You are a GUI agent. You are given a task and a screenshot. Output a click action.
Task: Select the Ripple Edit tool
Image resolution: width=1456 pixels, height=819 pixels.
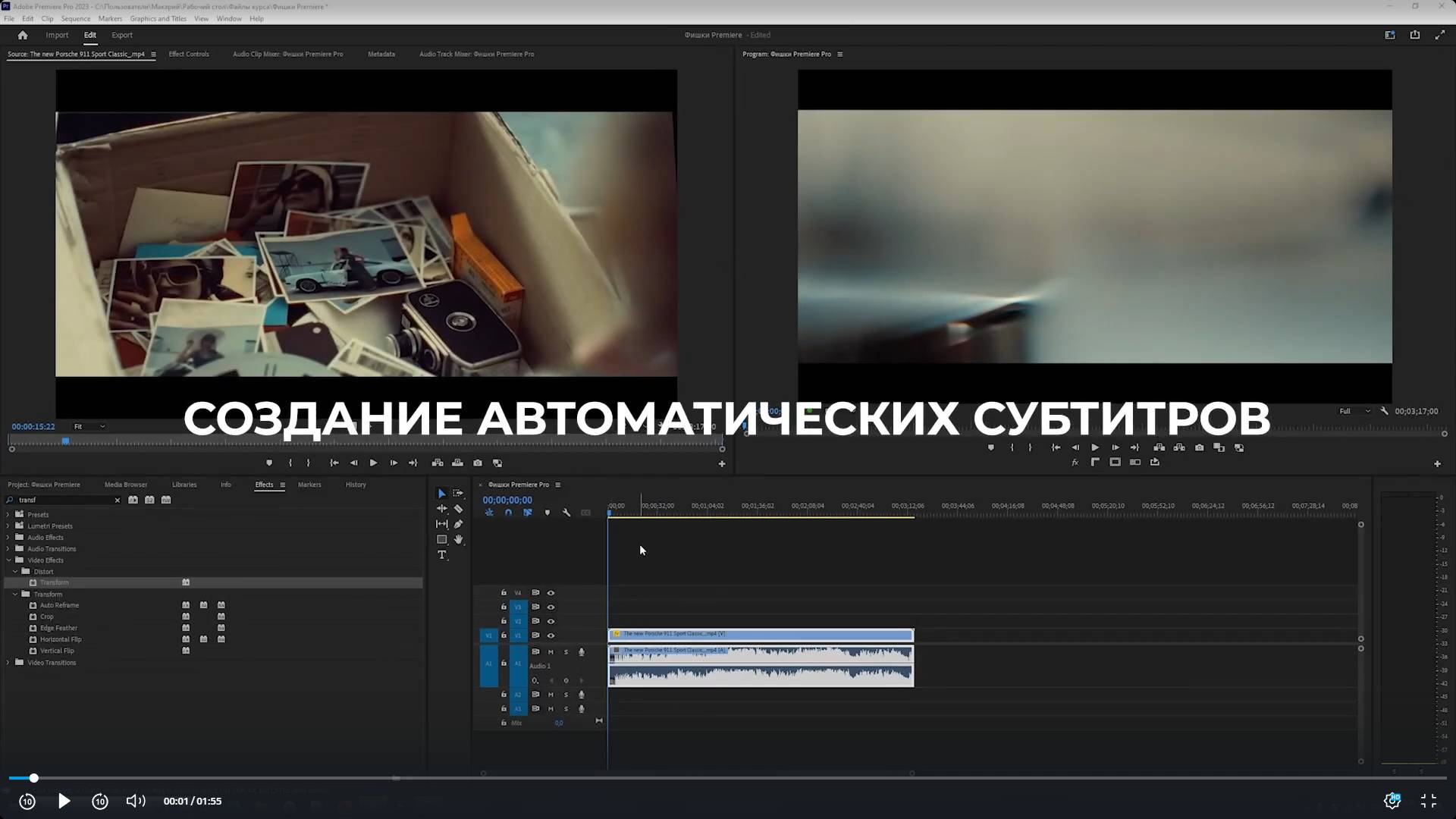click(x=442, y=509)
